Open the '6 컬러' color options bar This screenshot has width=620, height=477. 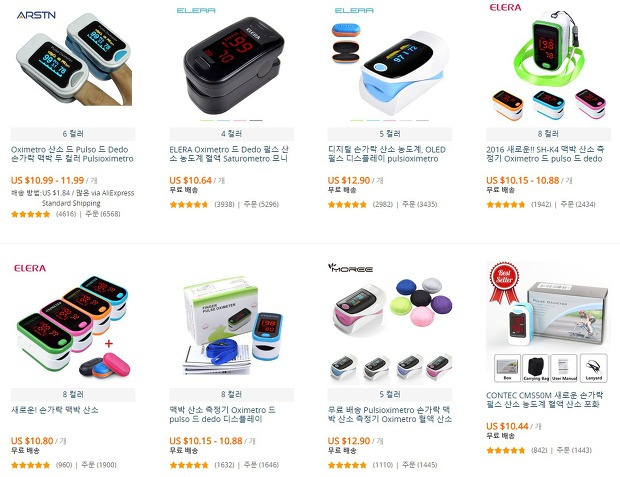(x=73, y=134)
